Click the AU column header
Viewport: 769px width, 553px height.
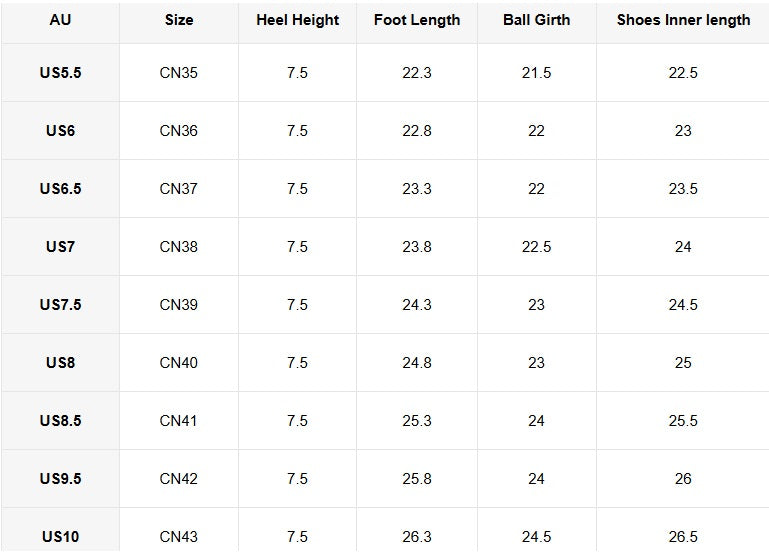(x=60, y=20)
